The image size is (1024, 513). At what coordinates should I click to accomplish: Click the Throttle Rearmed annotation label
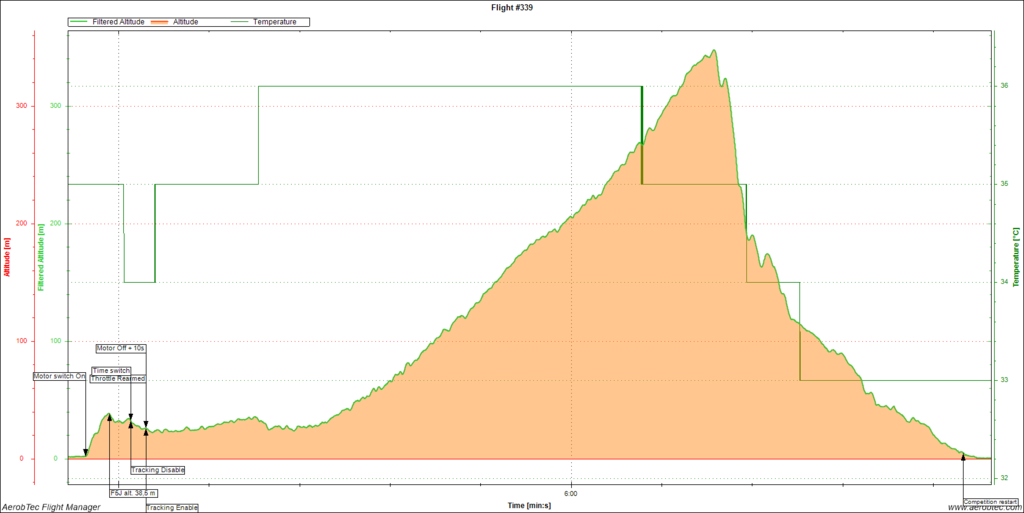118,378
